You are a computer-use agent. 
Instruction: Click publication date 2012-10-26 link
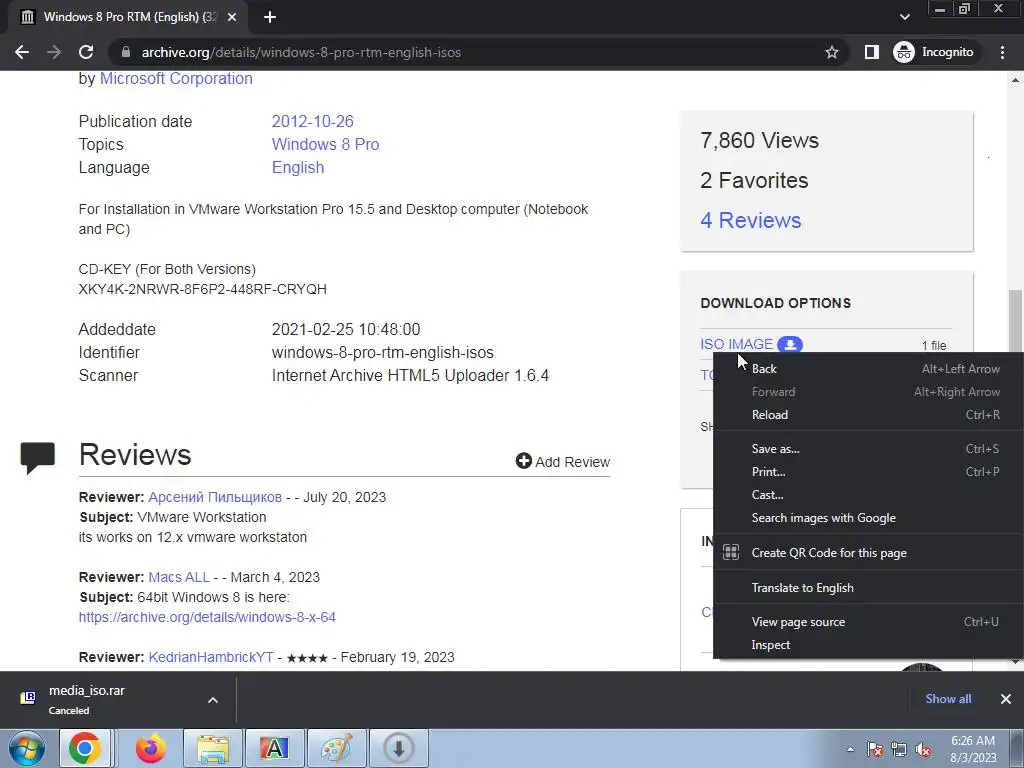pos(312,121)
